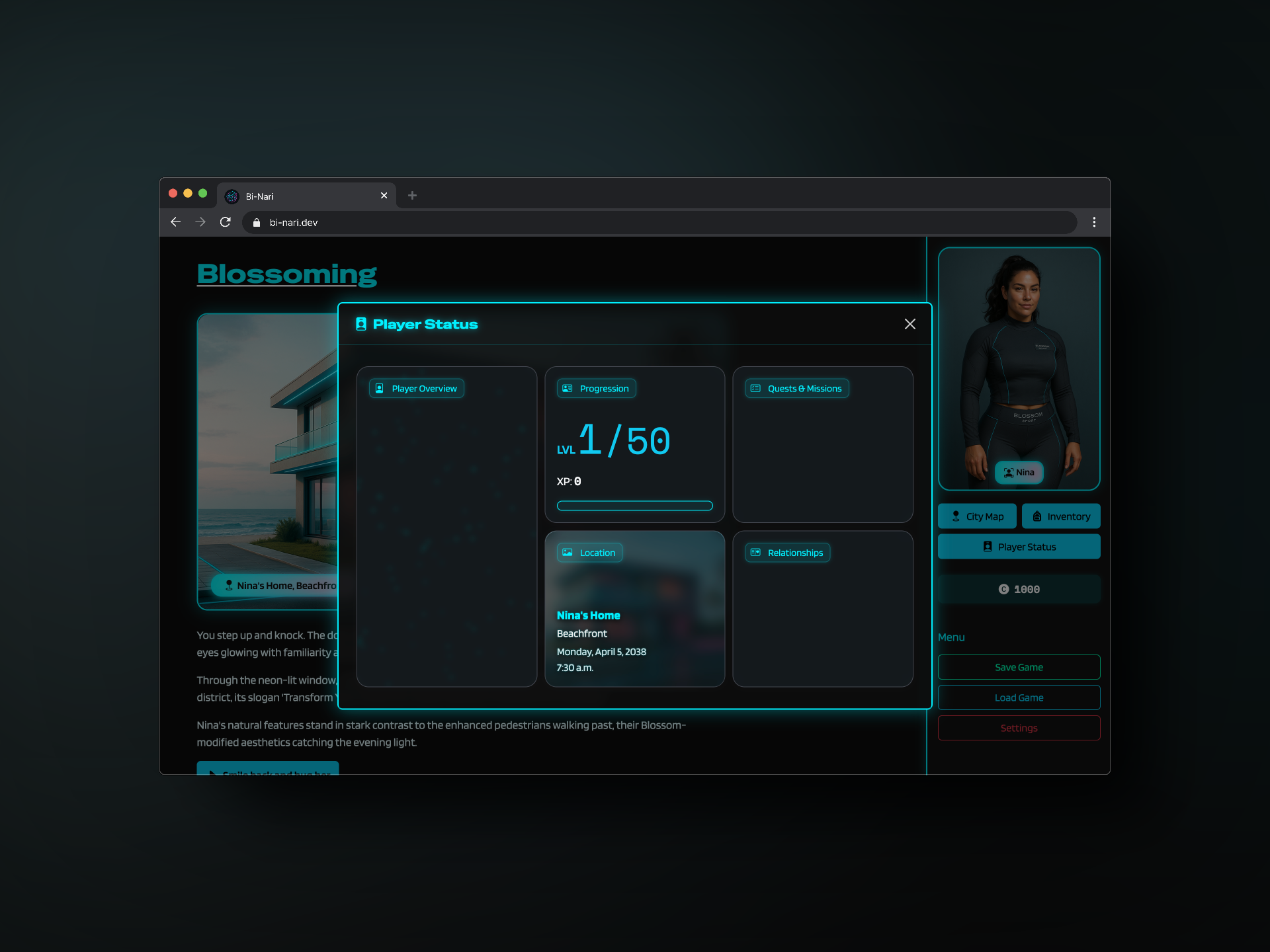The height and width of the screenshot is (952, 1270).
Task: Click Save Game in the menu
Action: pyautogui.click(x=1019, y=667)
